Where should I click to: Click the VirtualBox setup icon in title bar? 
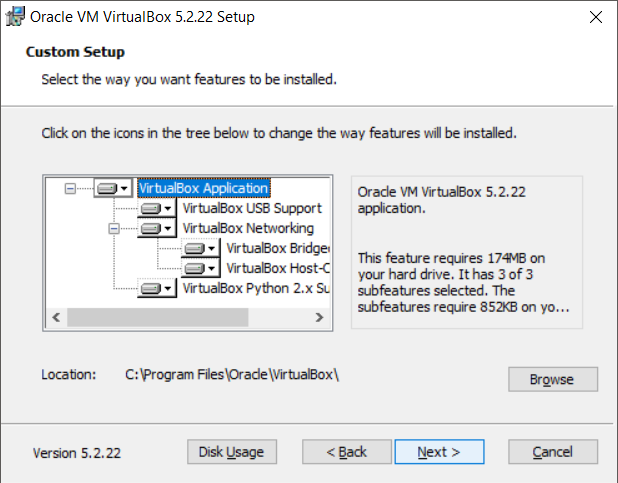click(15, 17)
